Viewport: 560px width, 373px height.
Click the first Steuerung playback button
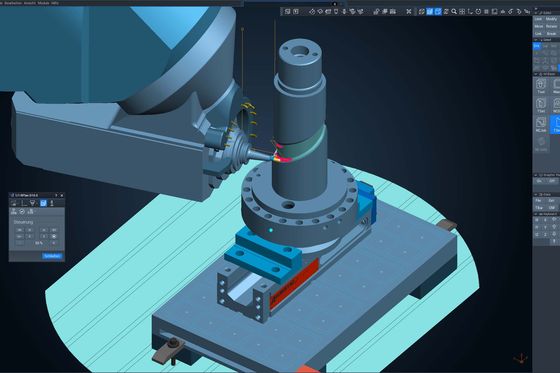[x=20, y=230]
